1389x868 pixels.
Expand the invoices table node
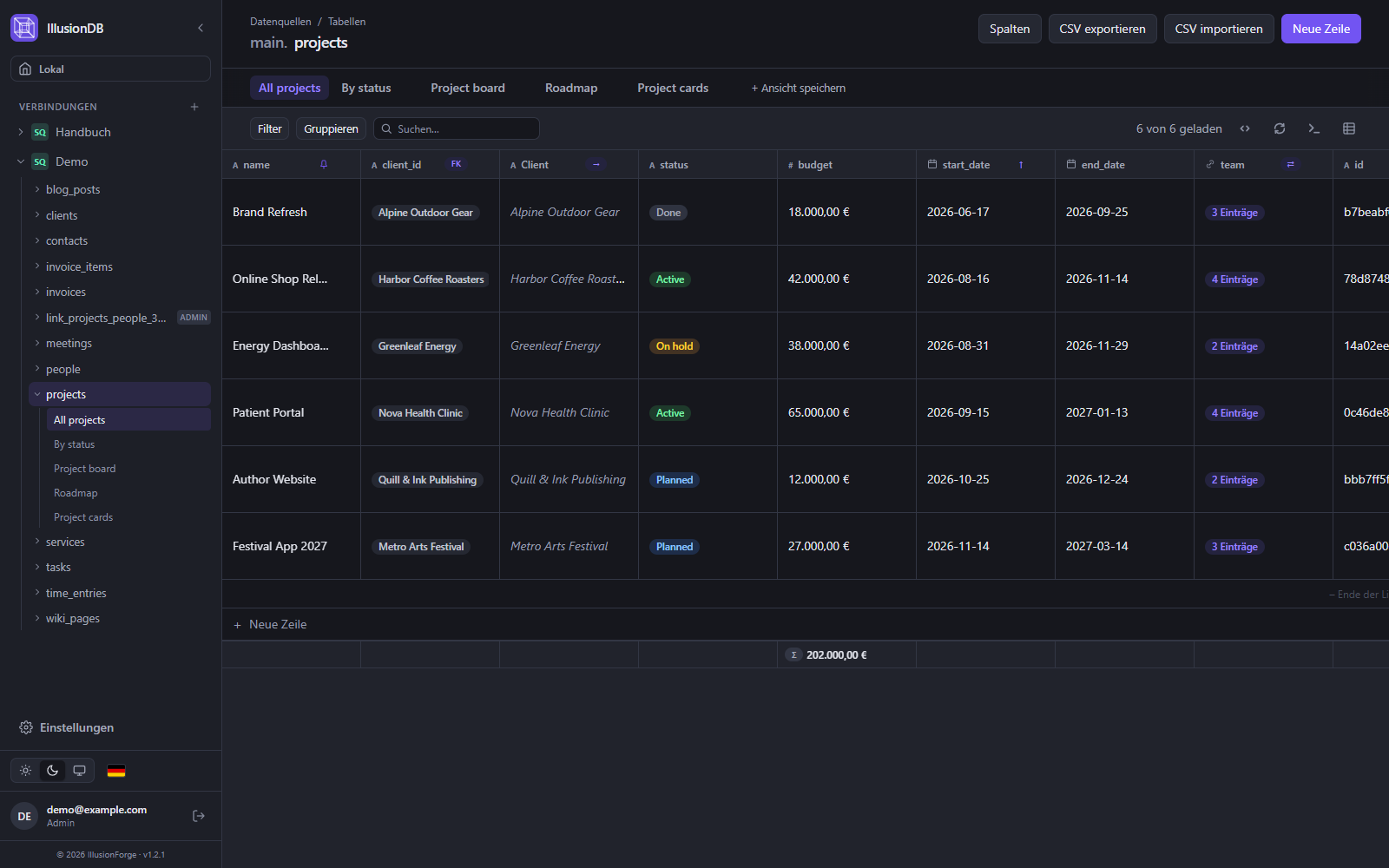[37, 292]
